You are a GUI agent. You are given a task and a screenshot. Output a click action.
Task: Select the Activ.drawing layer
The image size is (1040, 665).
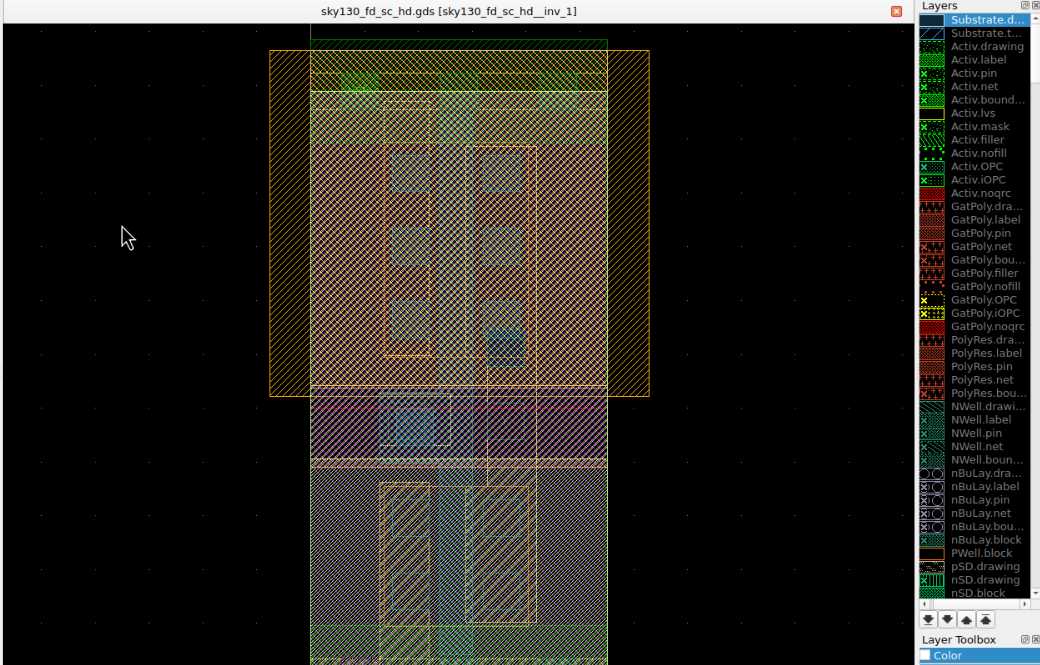tap(986, 46)
